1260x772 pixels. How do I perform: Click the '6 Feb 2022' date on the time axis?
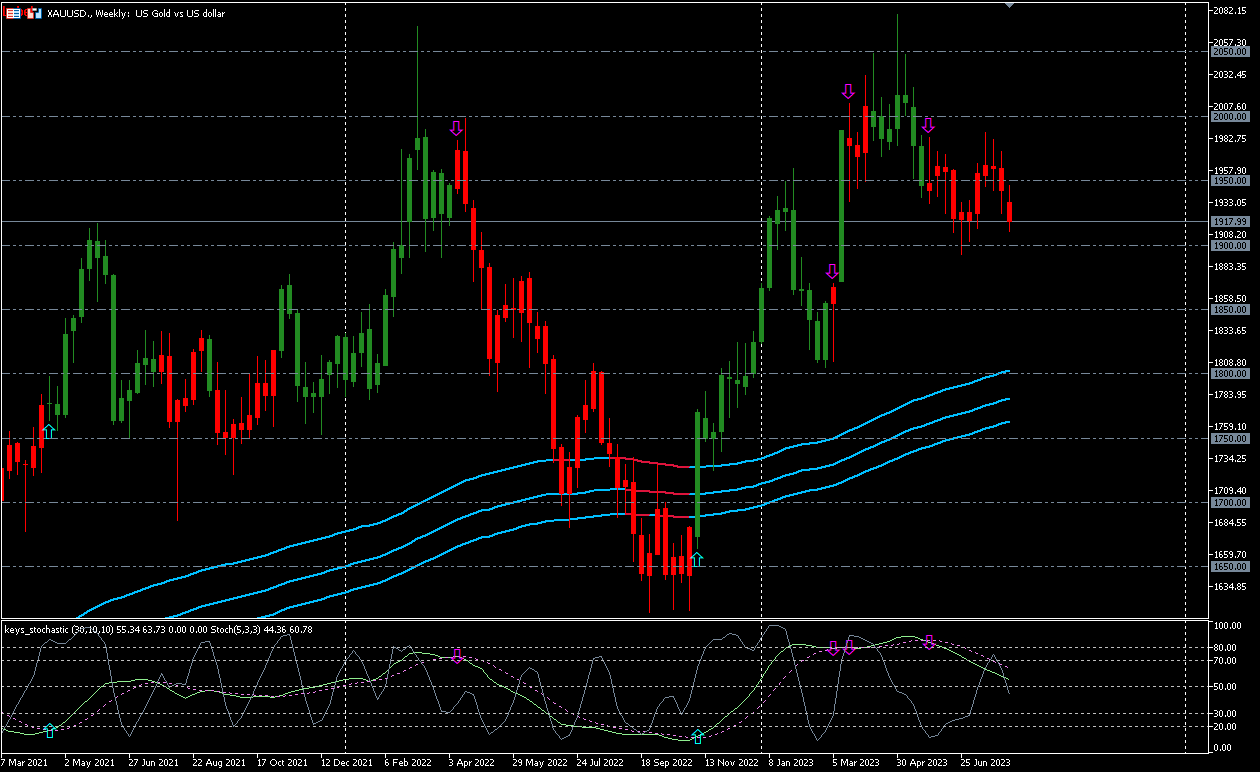pos(409,763)
